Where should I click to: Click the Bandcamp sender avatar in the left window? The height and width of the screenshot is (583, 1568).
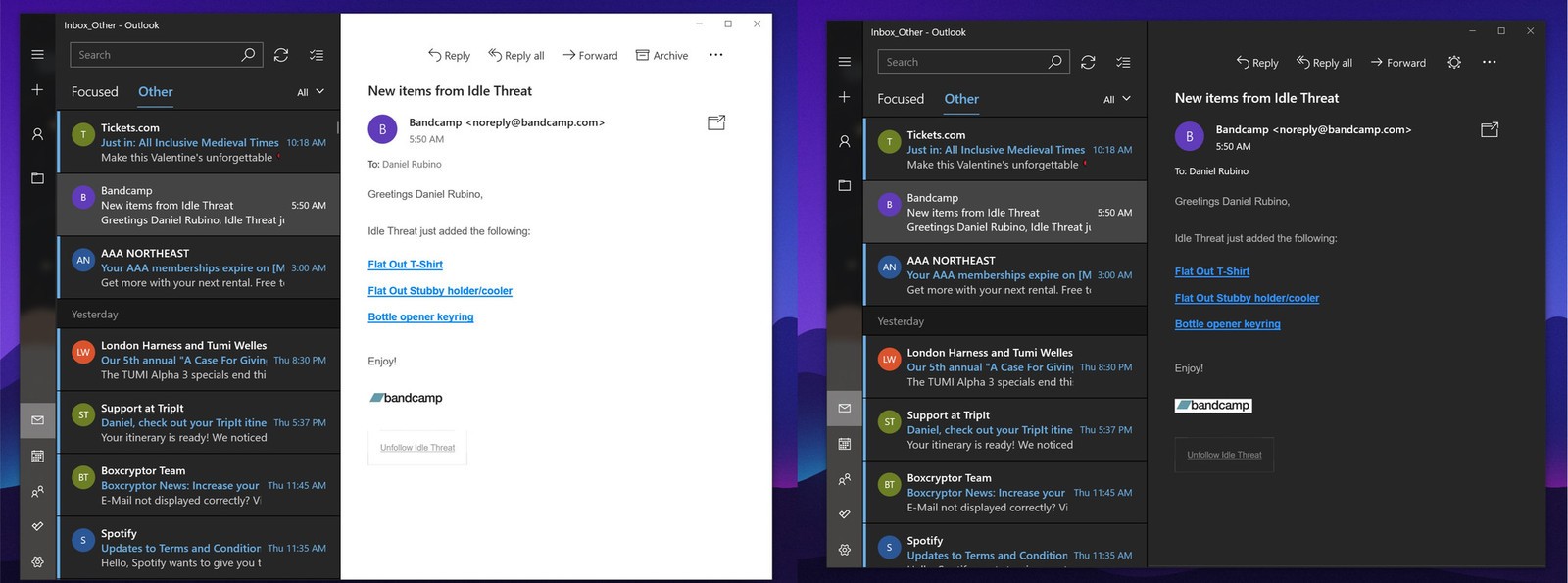pos(382,128)
